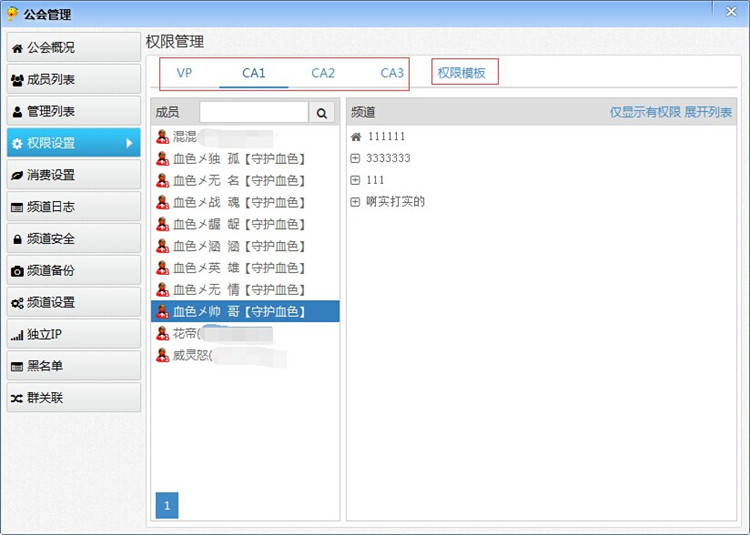
Task: Switch to the CA3 tab
Action: click(392, 73)
